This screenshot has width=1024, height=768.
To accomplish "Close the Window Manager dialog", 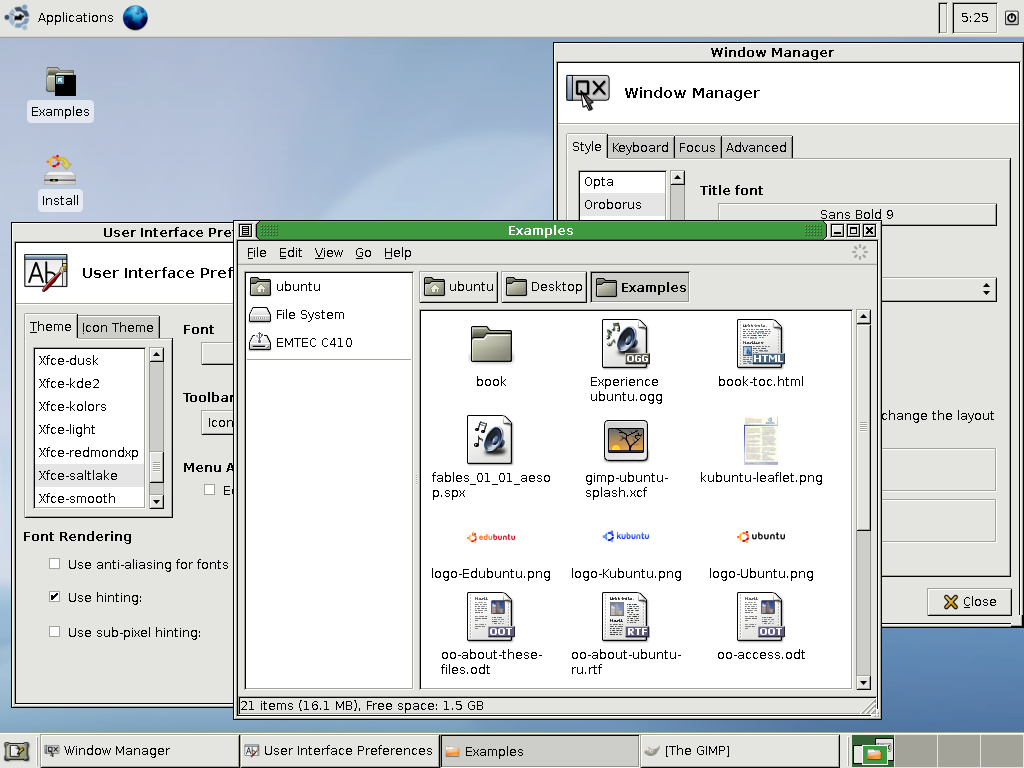I will pyautogui.click(x=970, y=601).
